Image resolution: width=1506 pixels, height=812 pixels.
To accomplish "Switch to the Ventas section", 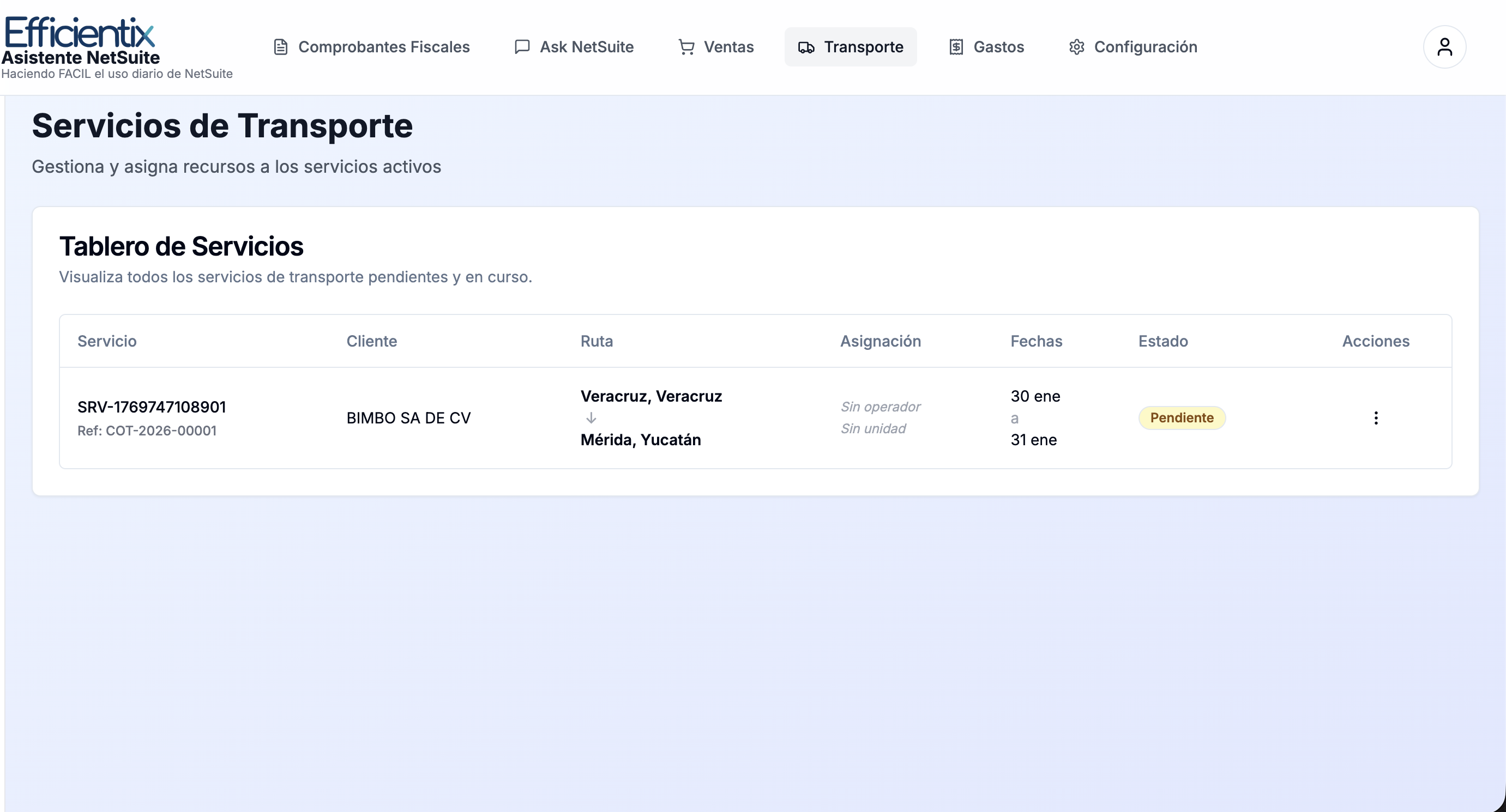I will click(716, 47).
